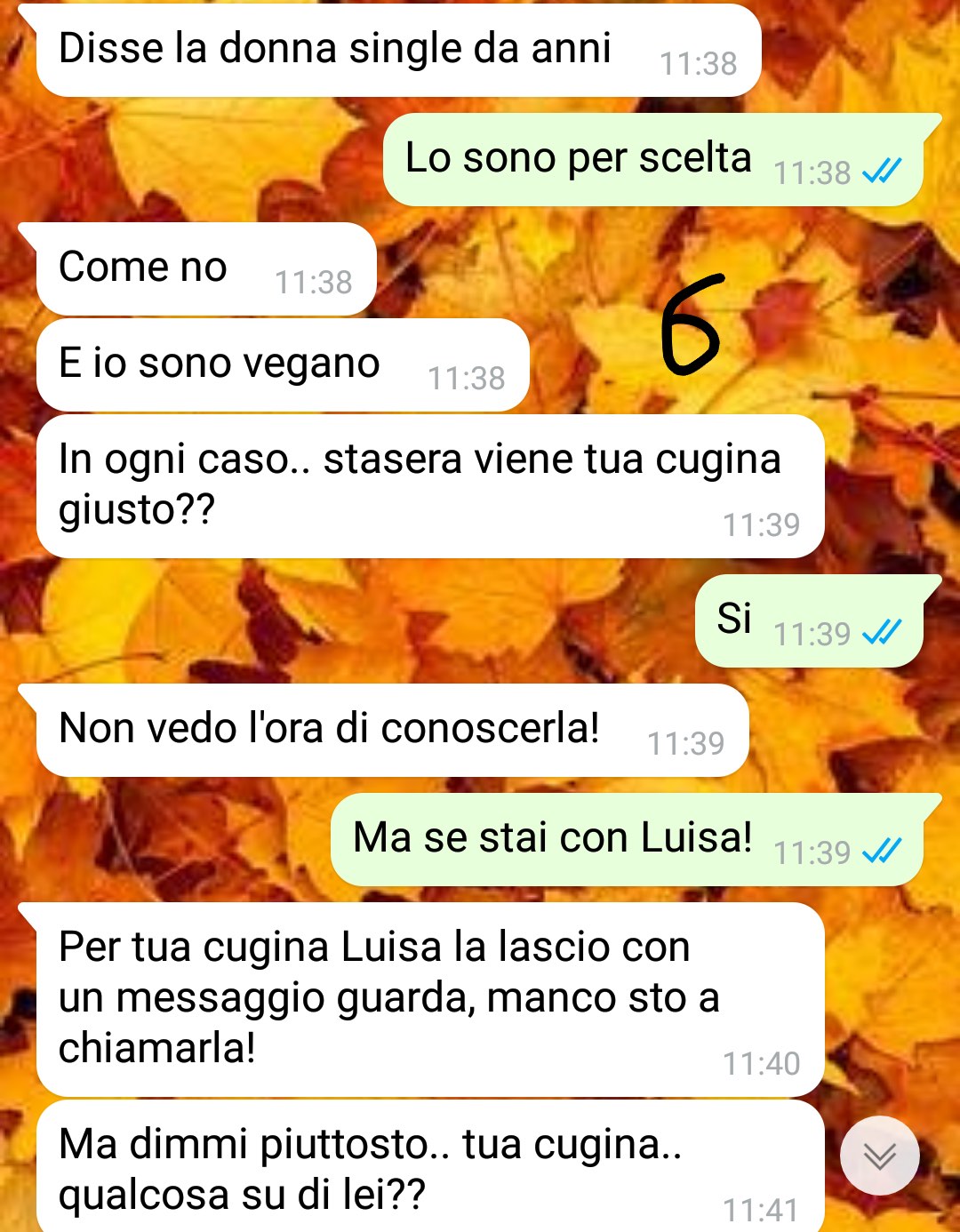960x1232 pixels.
Task: Tap the handwritten number 6 annotation
Action: pos(692,322)
